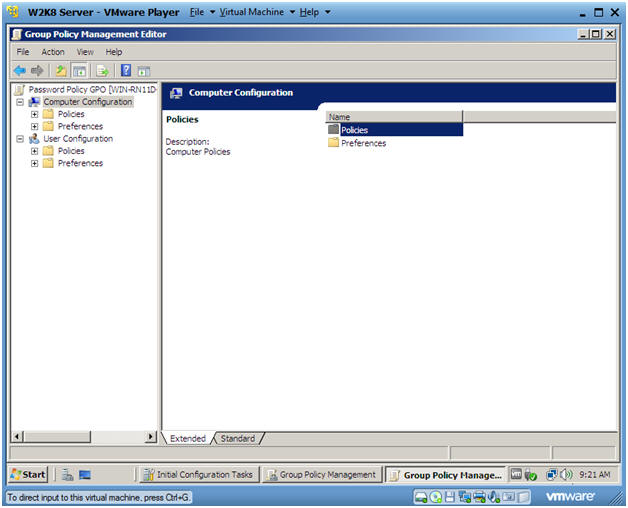This screenshot has width=628, height=508.
Task: Select User Configuration in the tree
Action: coord(78,139)
